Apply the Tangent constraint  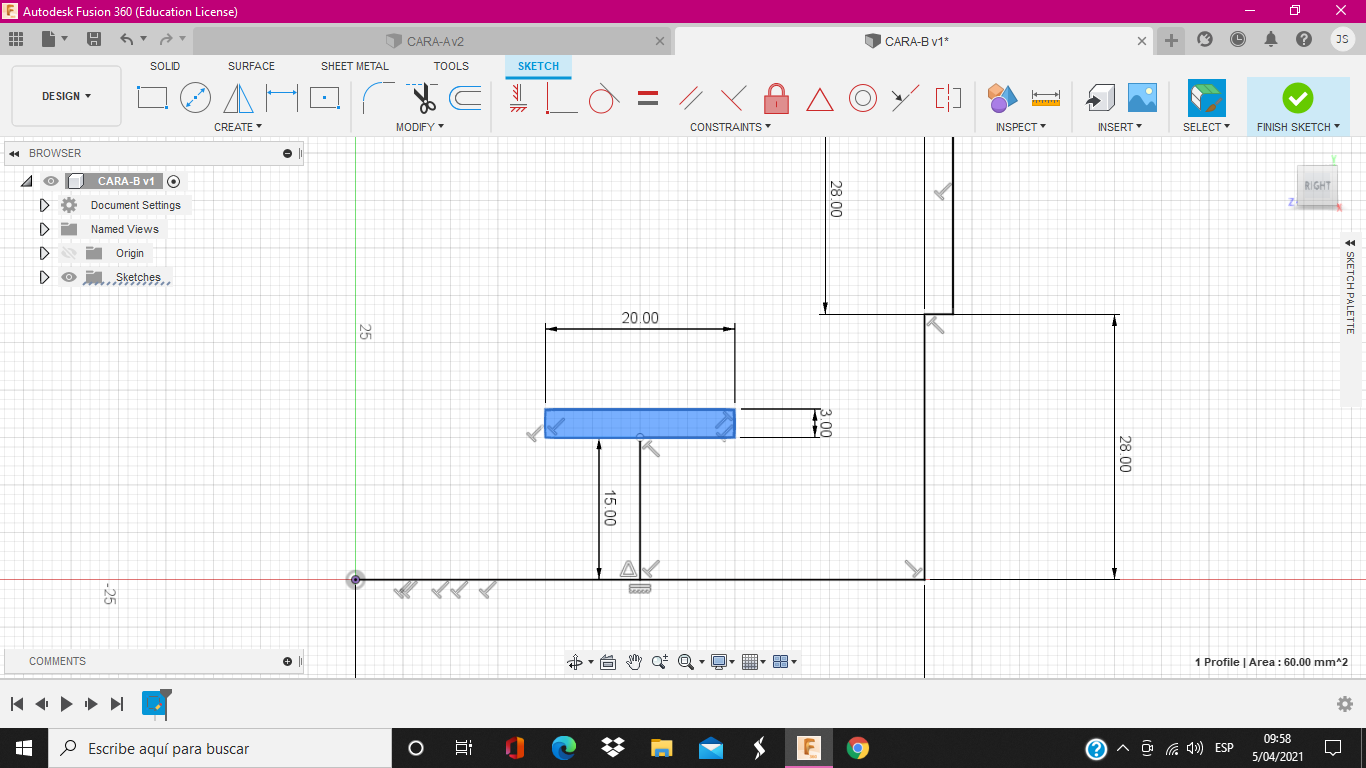pyautogui.click(x=603, y=98)
